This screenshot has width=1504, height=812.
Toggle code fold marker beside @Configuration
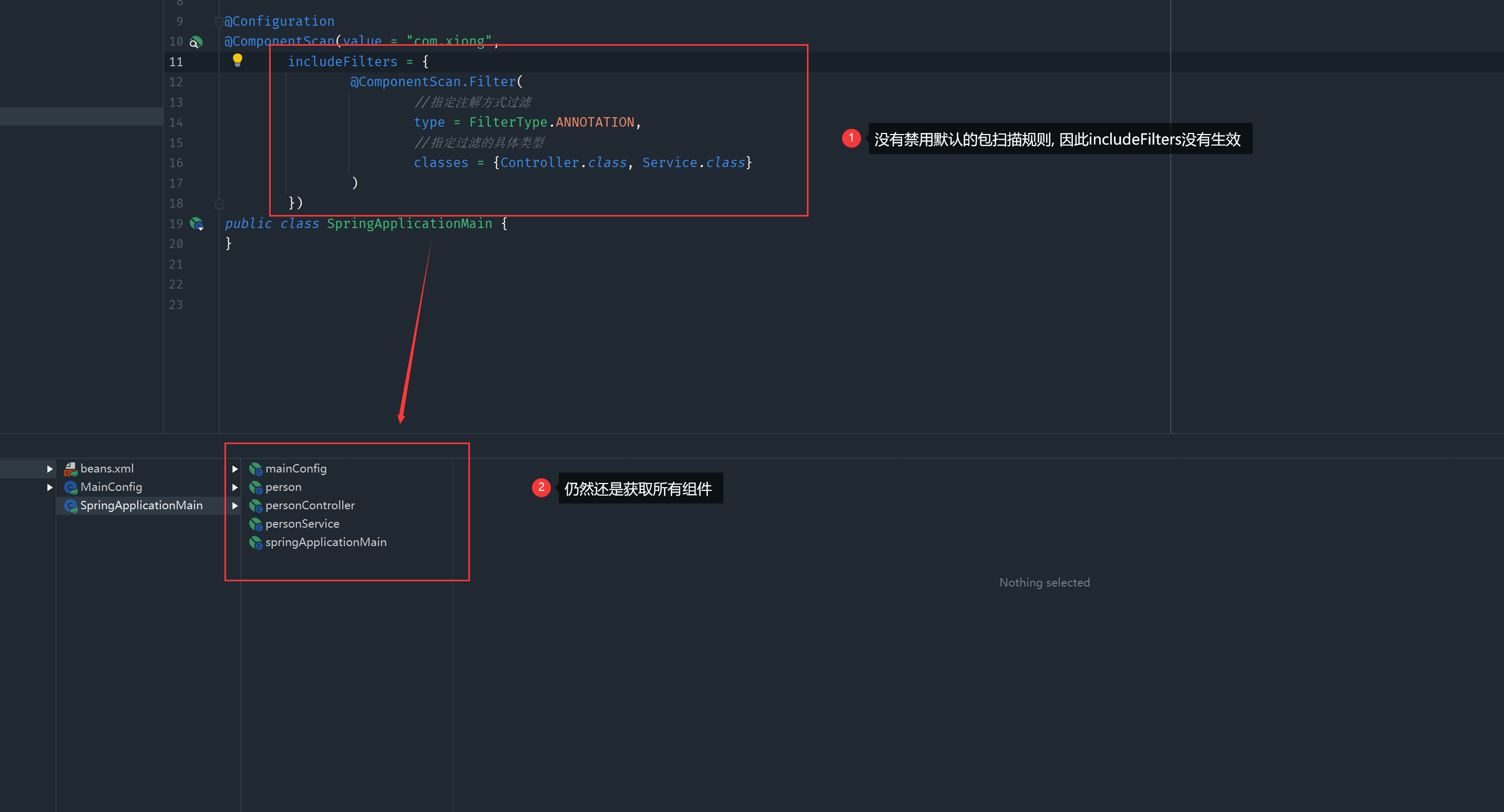click(219, 22)
